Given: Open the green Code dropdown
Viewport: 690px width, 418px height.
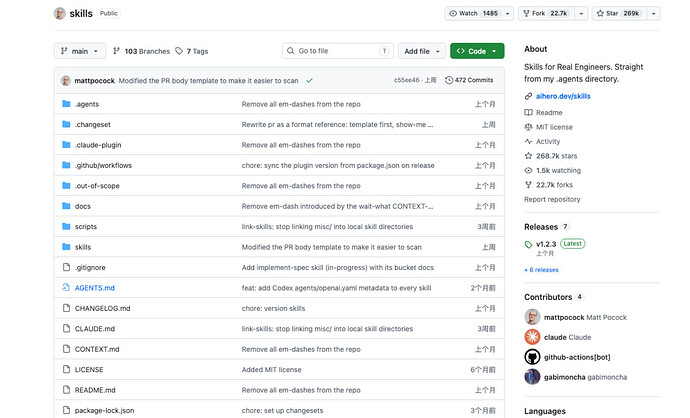Looking at the screenshot, I should click(x=477, y=51).
